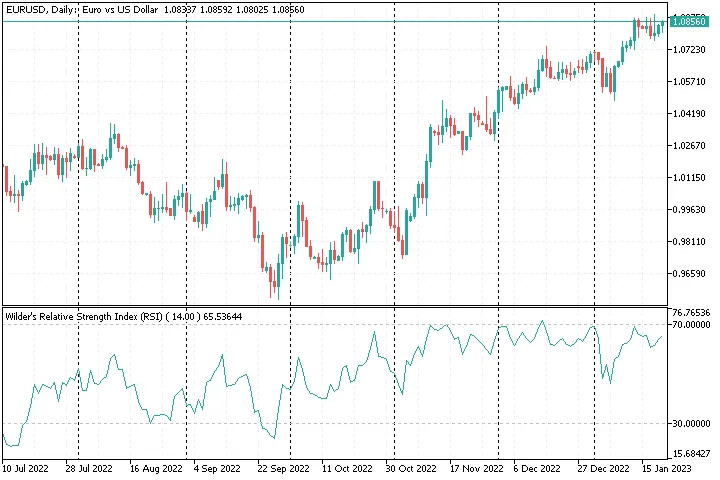The image size is (720, 480).
Task: Click the last candlestick at chart's right edge
Action: tap(664, 24)
